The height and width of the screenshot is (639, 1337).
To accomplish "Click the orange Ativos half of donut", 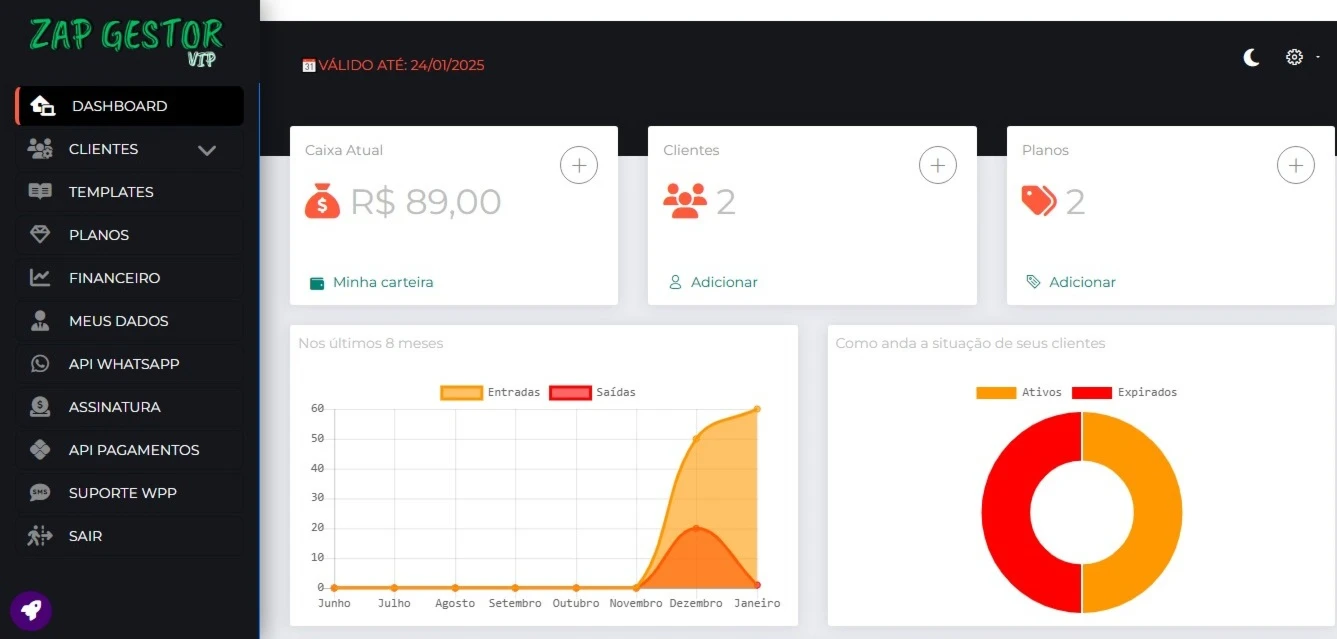I will [x=1157, y=512].
